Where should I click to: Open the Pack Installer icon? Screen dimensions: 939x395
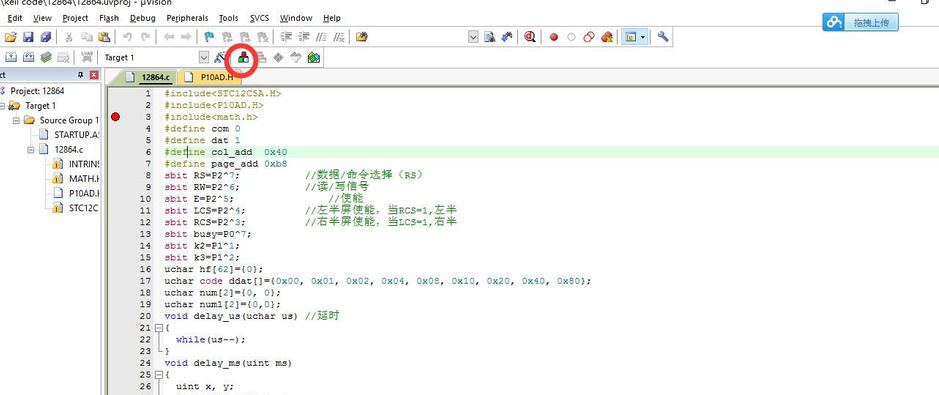point(313,57)
